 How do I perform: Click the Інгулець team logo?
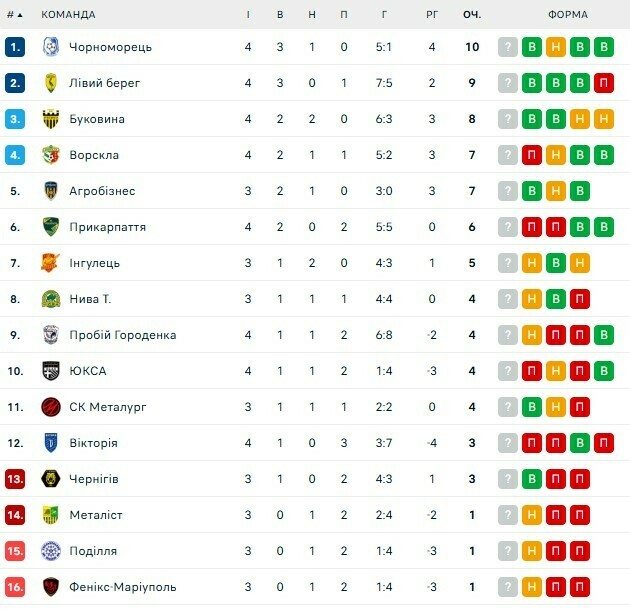click(51, 263)
